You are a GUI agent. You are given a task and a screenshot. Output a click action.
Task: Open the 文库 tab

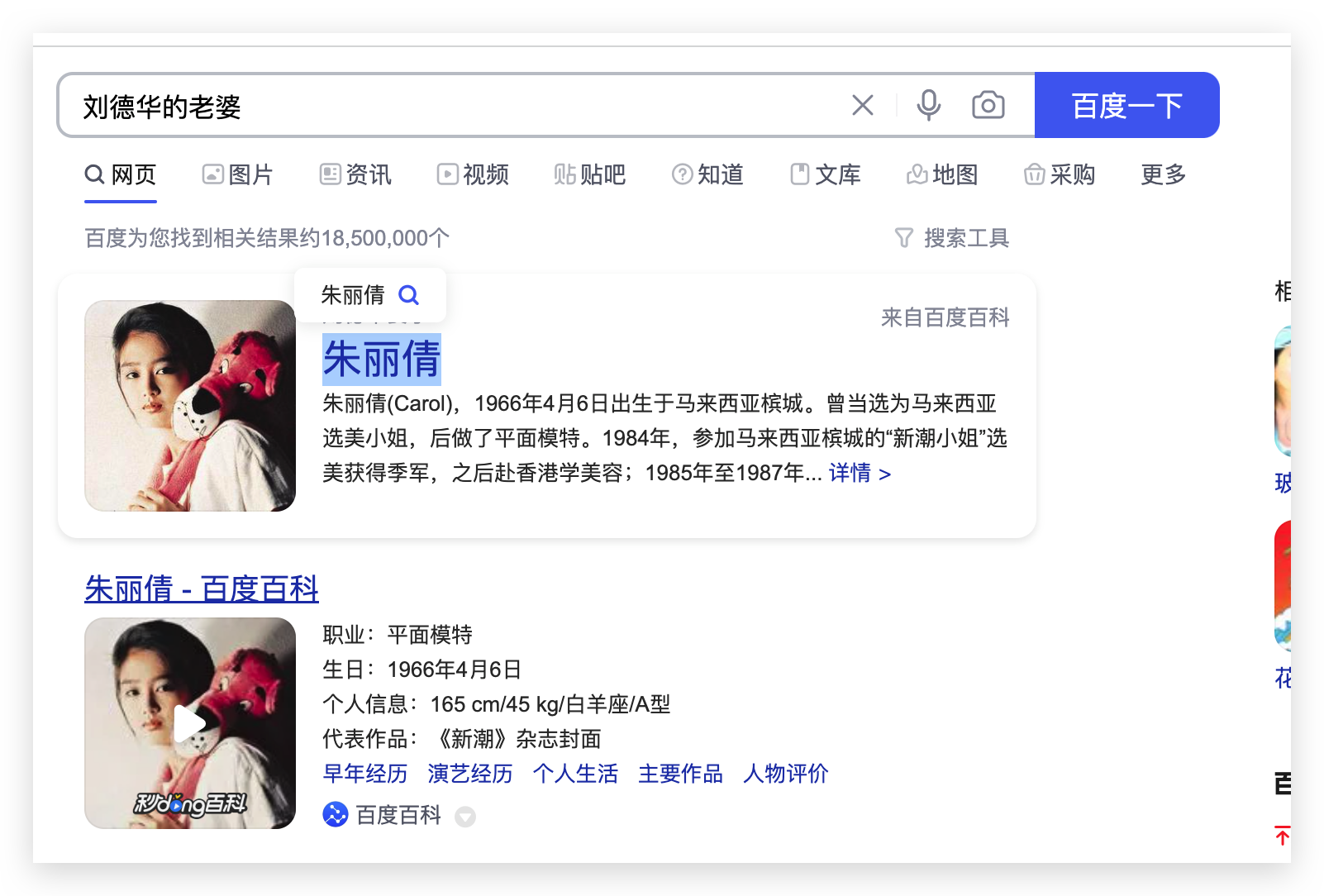tap(826, 174)
